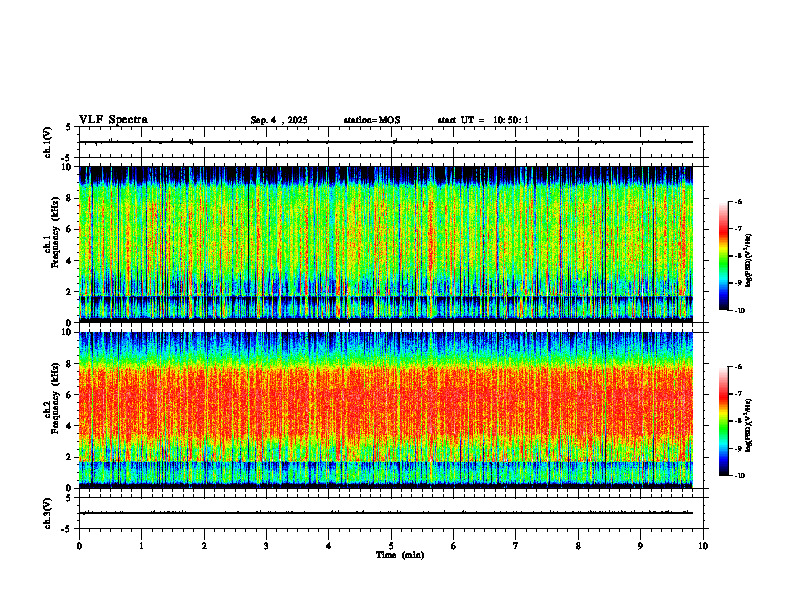792x612 pixels.
Task: Click the time axis tick label 2
Action: click(204, 546)
